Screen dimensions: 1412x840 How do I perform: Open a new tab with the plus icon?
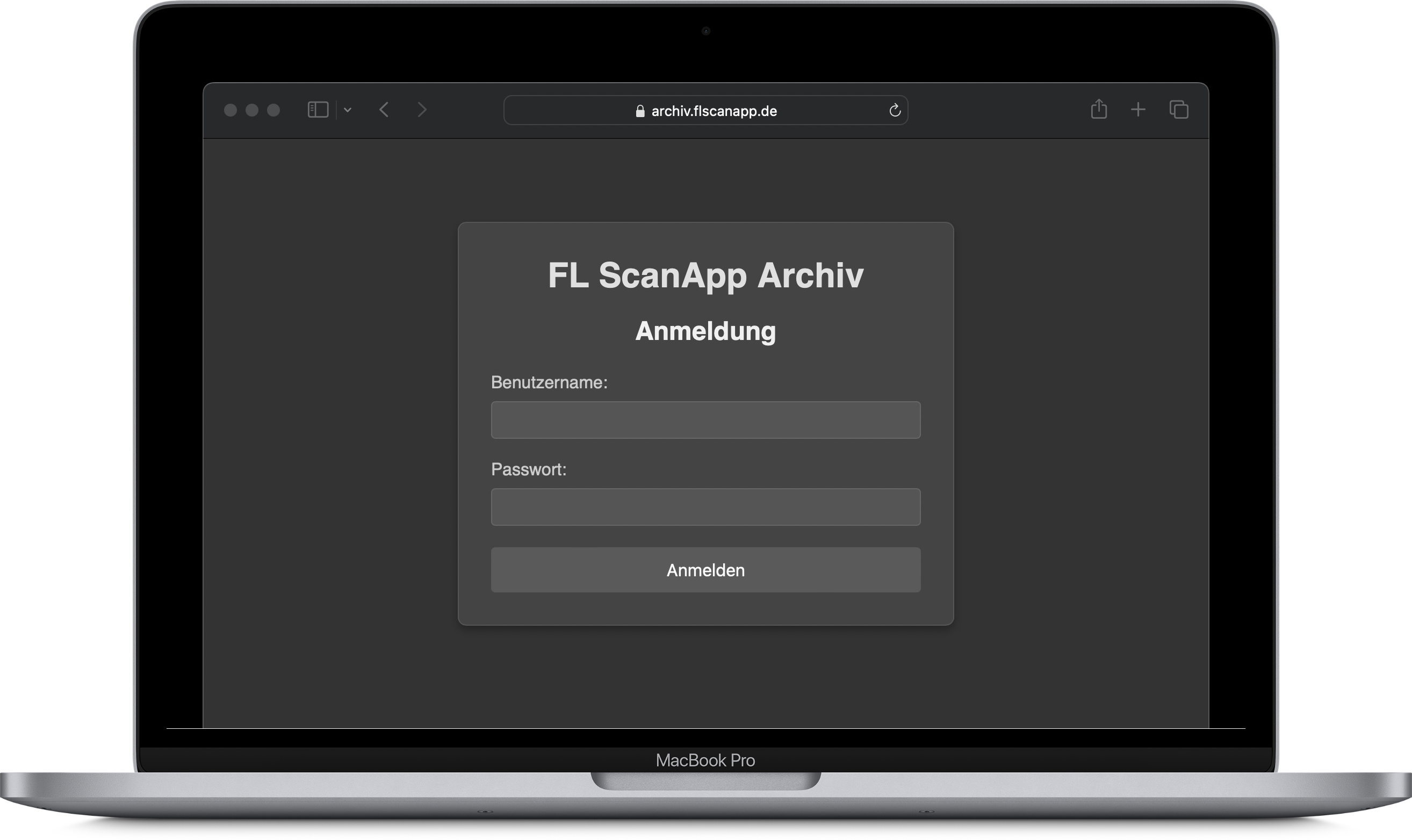click(x=1138, y=109)
